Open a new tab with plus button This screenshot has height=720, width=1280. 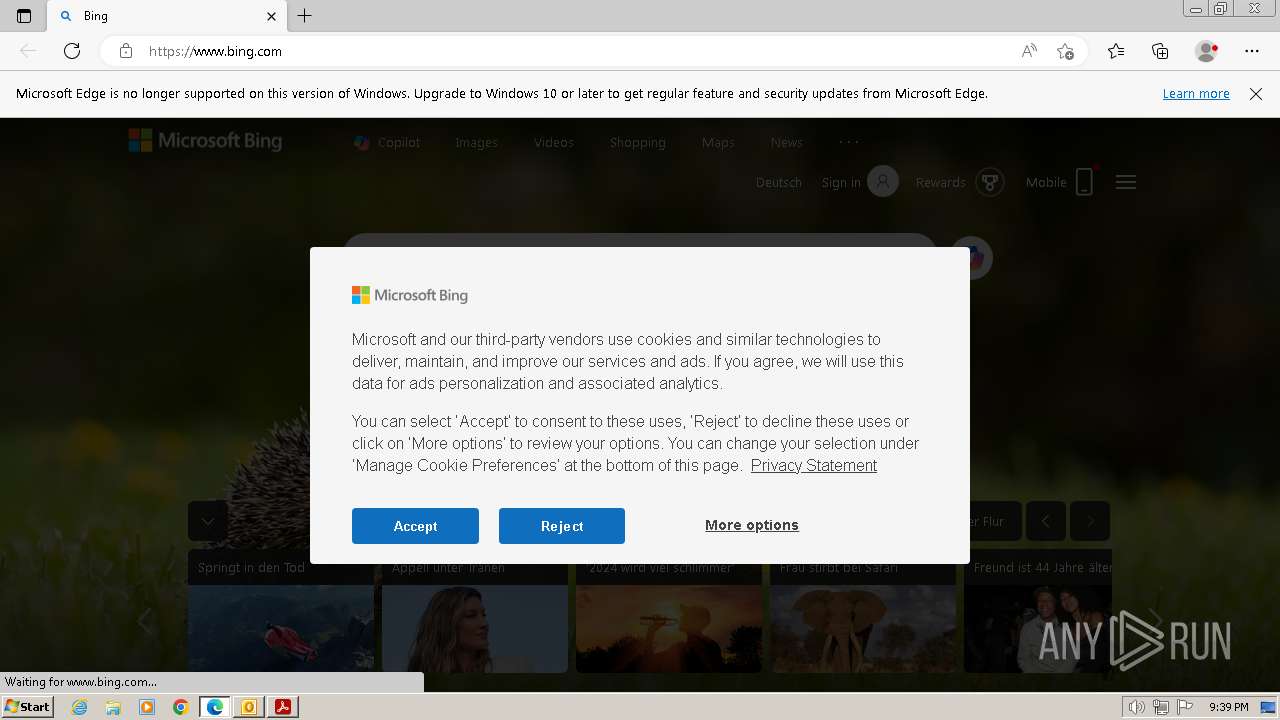305,16
